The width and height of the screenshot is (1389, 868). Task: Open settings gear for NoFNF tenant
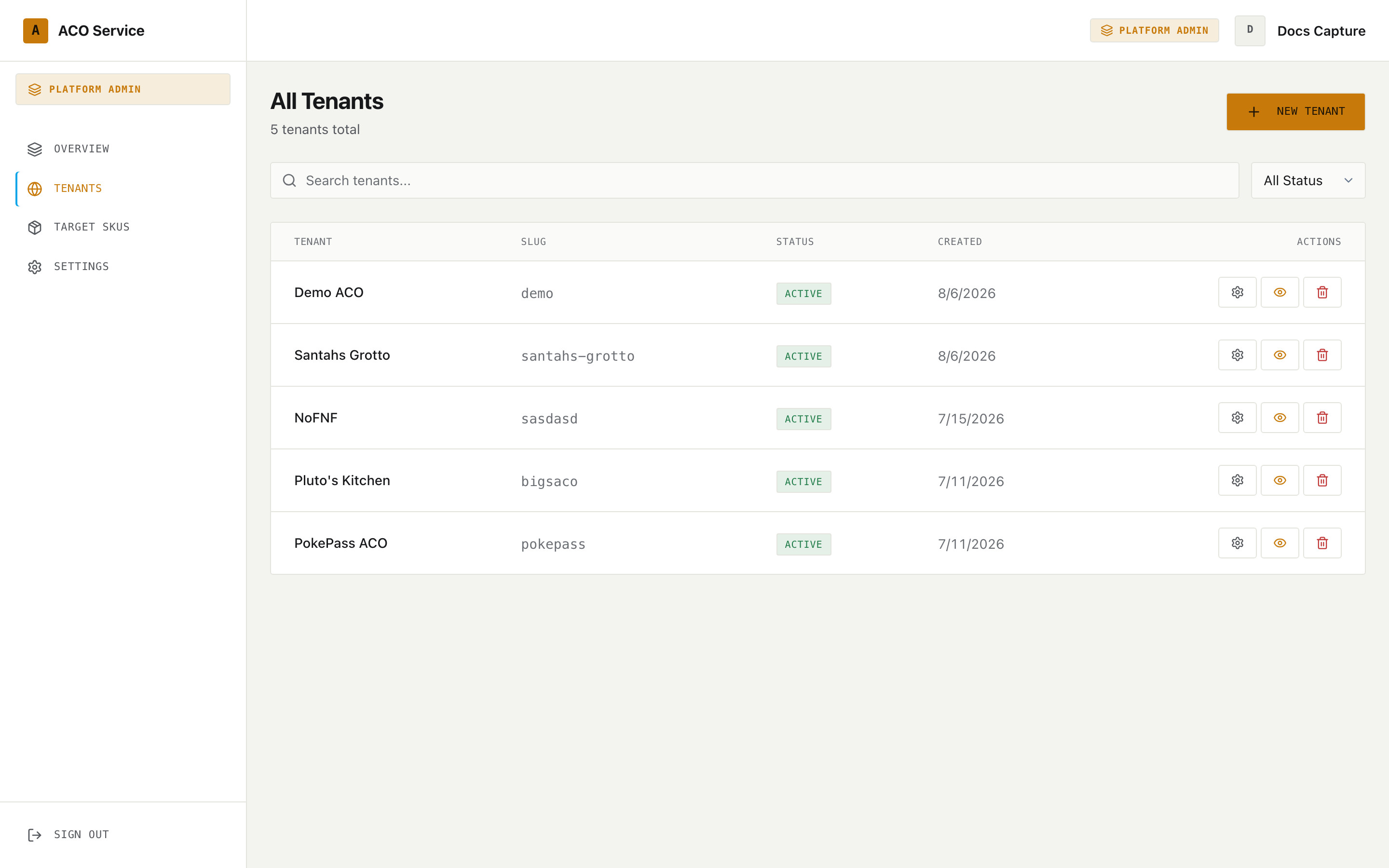pos(1237,417)
